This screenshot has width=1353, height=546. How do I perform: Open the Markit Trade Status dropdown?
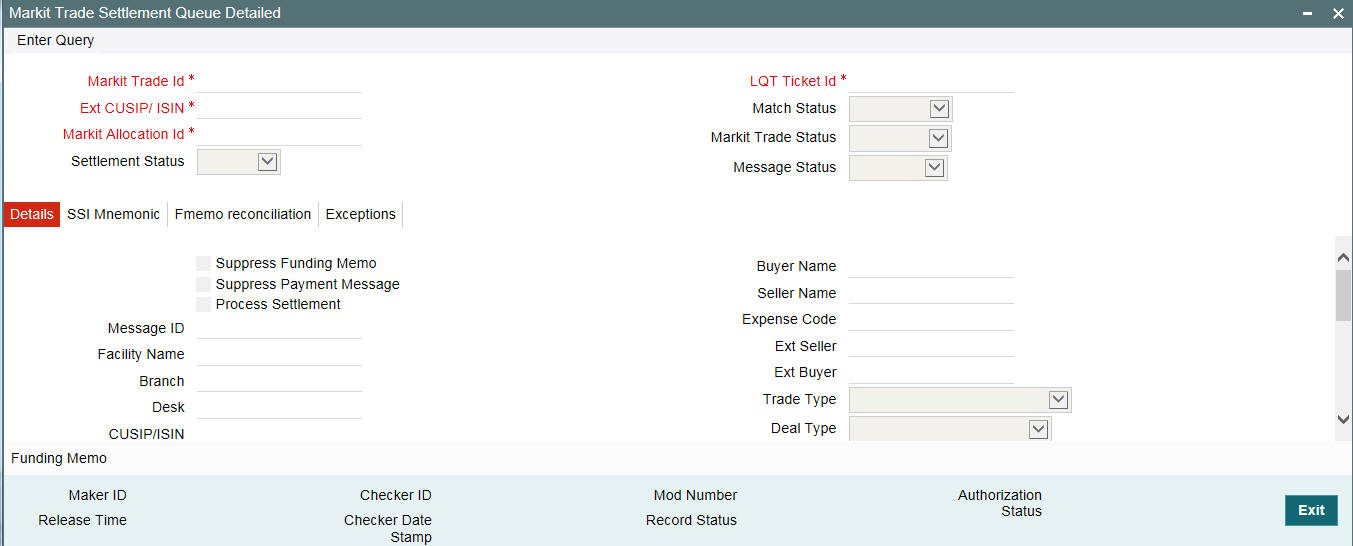tap(900, 138)
